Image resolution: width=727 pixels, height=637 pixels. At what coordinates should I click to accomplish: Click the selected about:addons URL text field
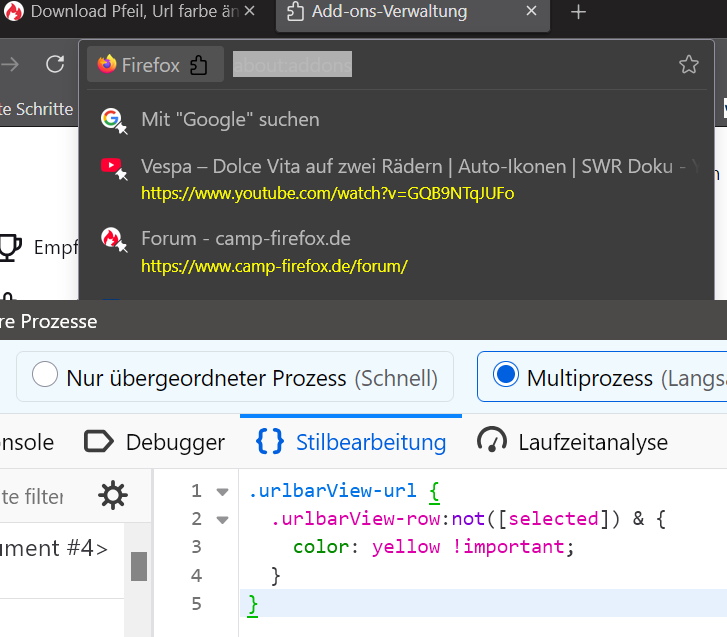click(292, 65)
